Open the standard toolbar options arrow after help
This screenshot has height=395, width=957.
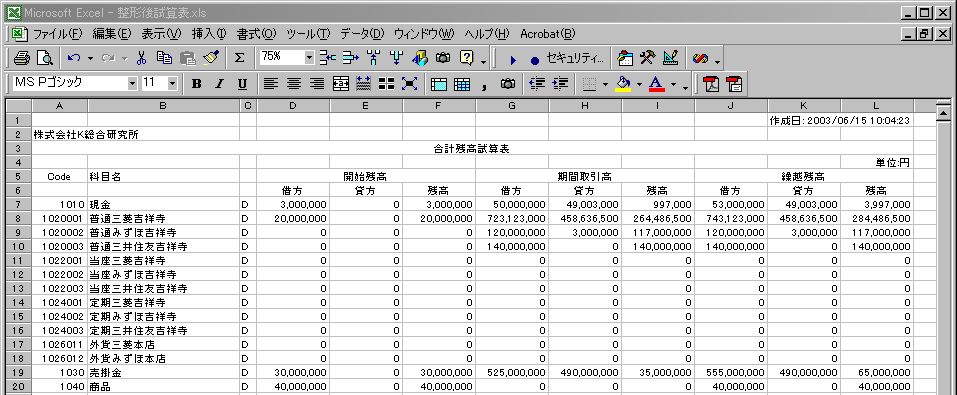pyautogui.click(x=484, y=61)
